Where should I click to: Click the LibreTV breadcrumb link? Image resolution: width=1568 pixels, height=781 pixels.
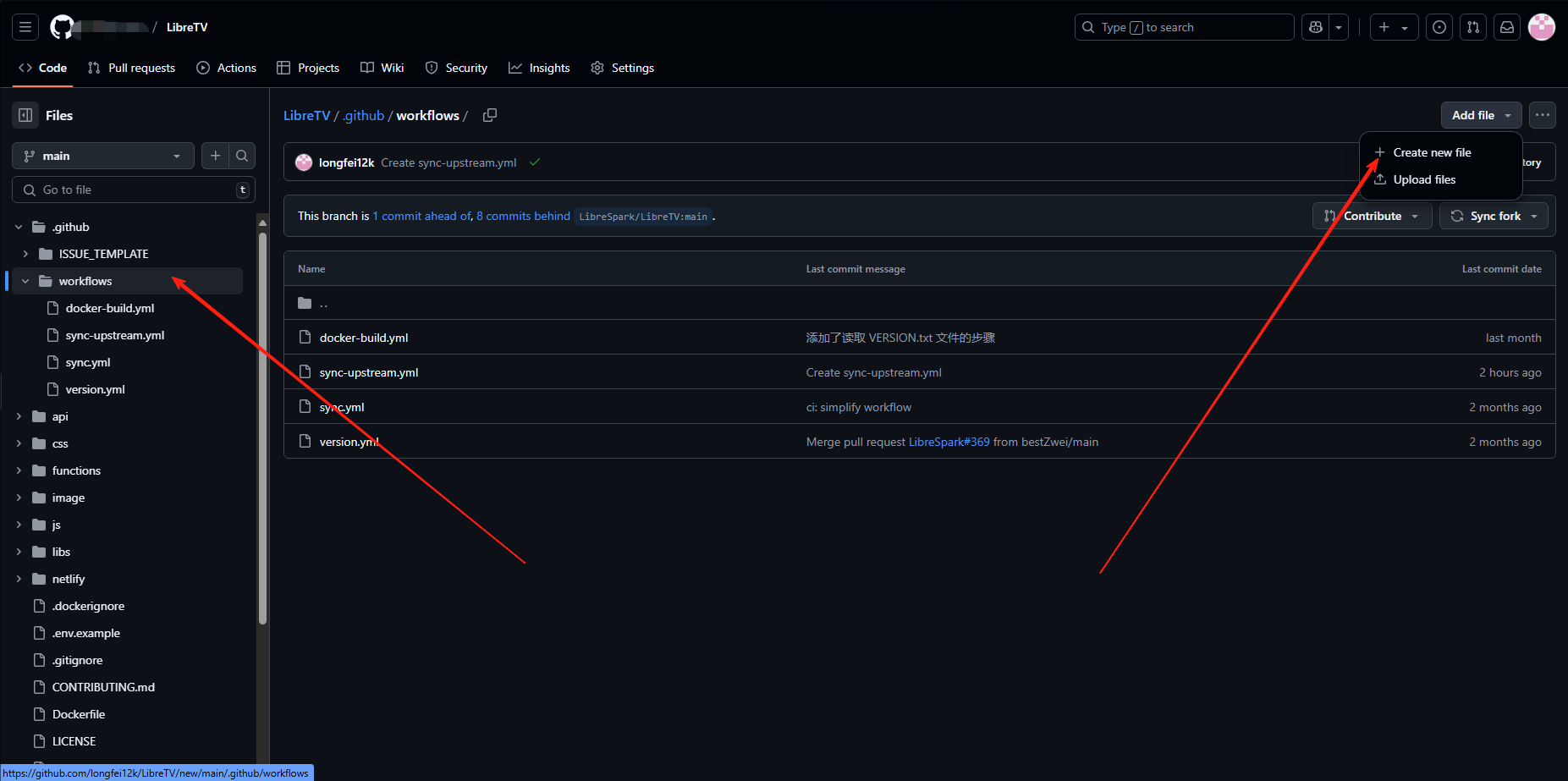pos(306,115)
